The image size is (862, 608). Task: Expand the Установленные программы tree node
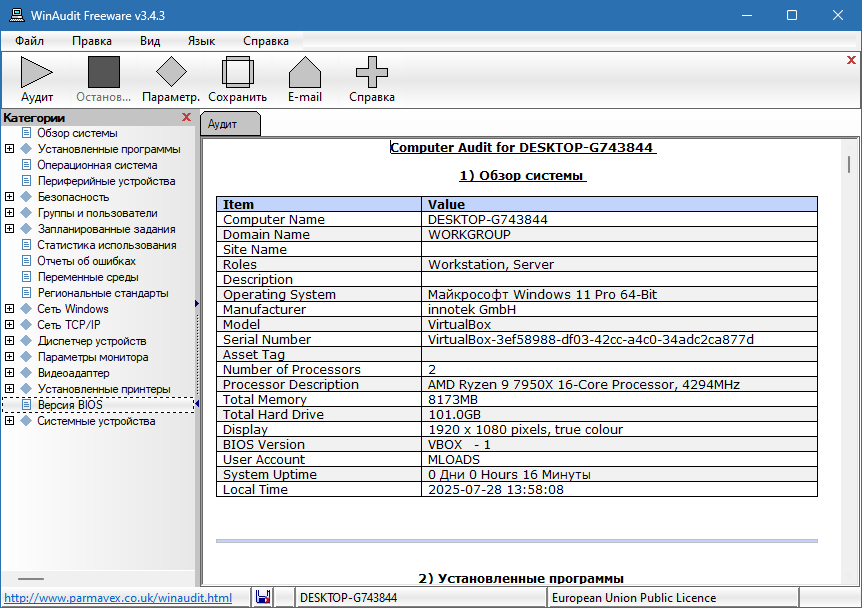tap(9, 148)
